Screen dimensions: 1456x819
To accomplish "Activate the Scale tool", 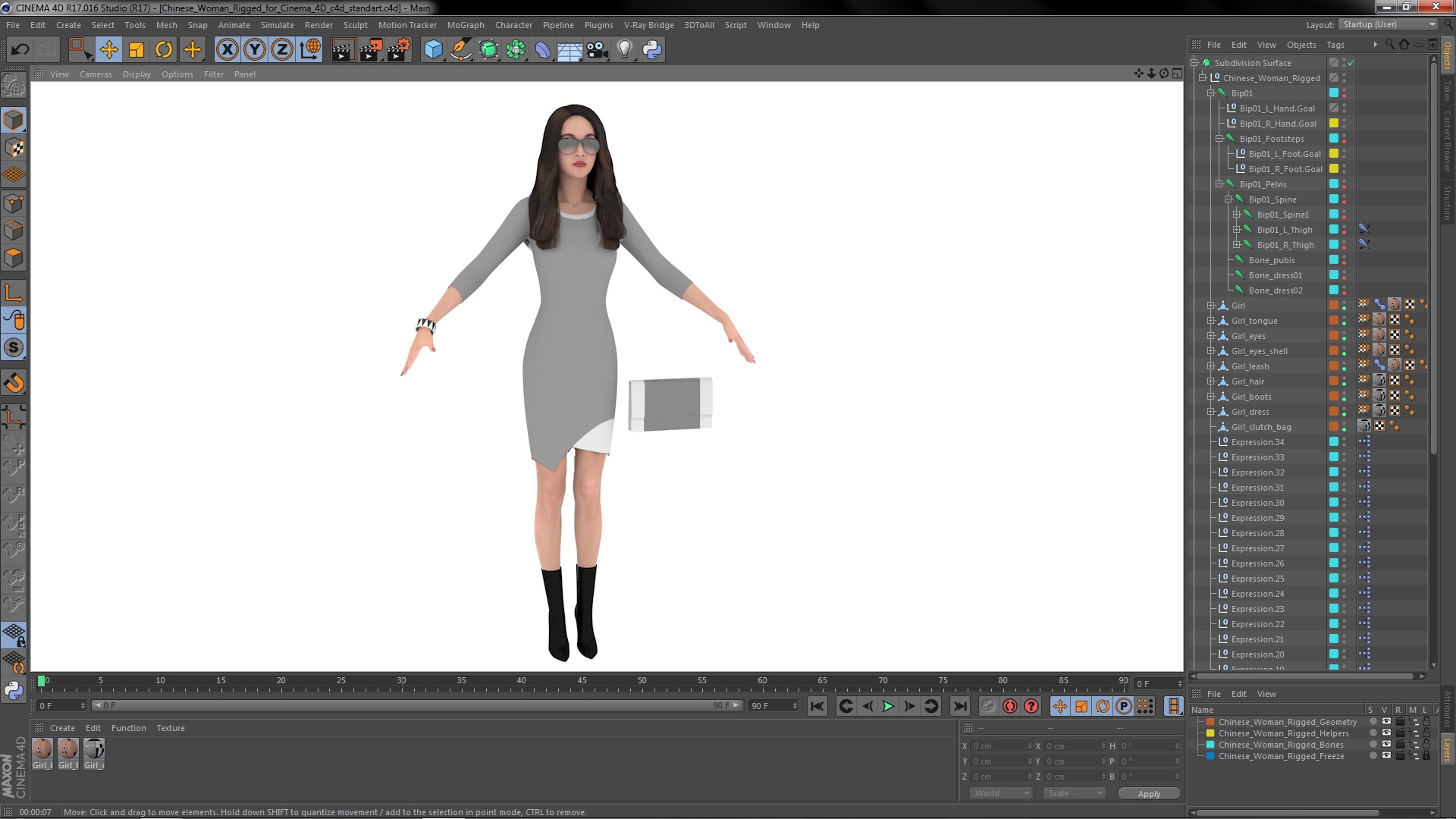I will pos(136,50).
